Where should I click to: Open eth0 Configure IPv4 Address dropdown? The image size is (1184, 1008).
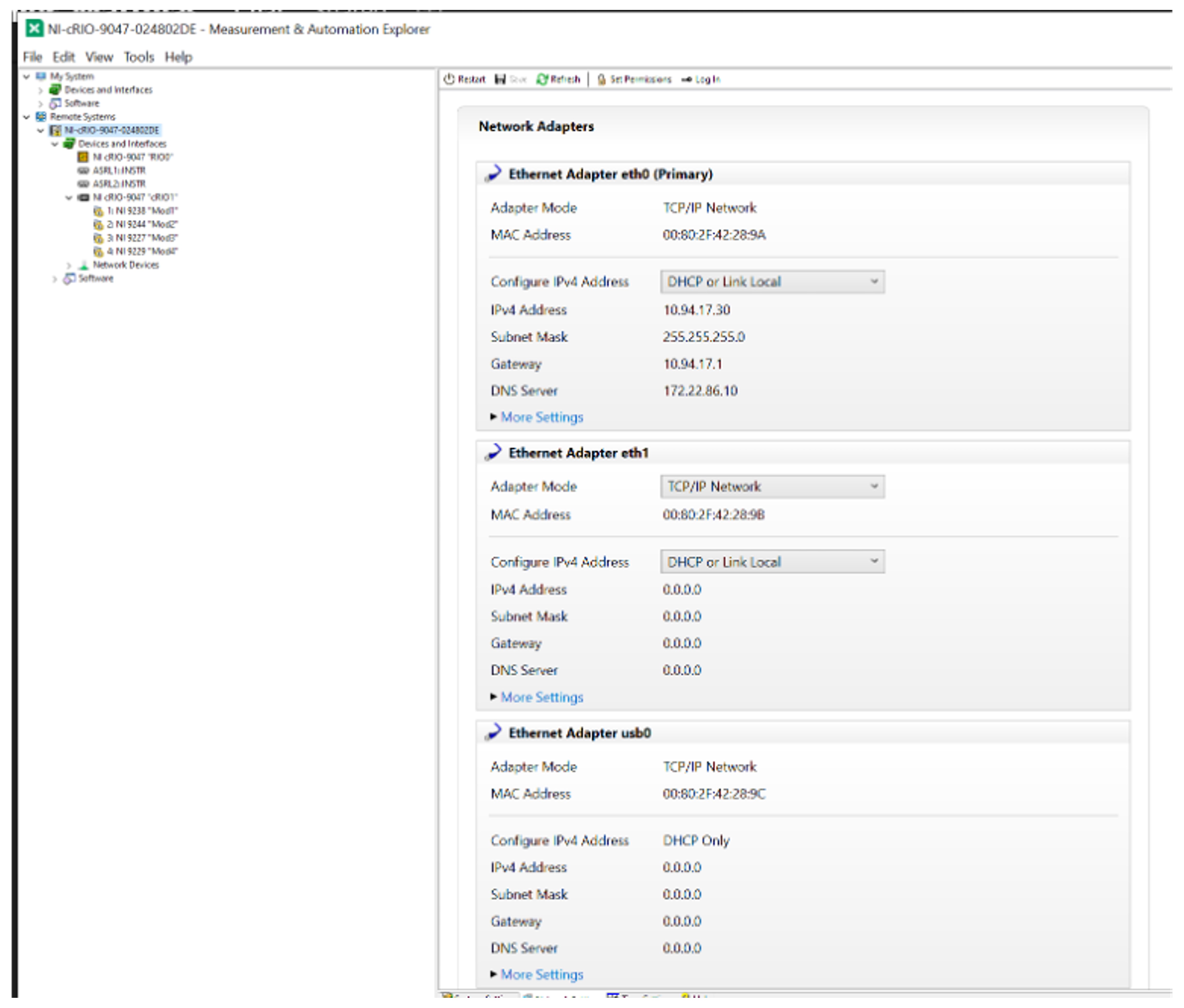tap(772, 282)
